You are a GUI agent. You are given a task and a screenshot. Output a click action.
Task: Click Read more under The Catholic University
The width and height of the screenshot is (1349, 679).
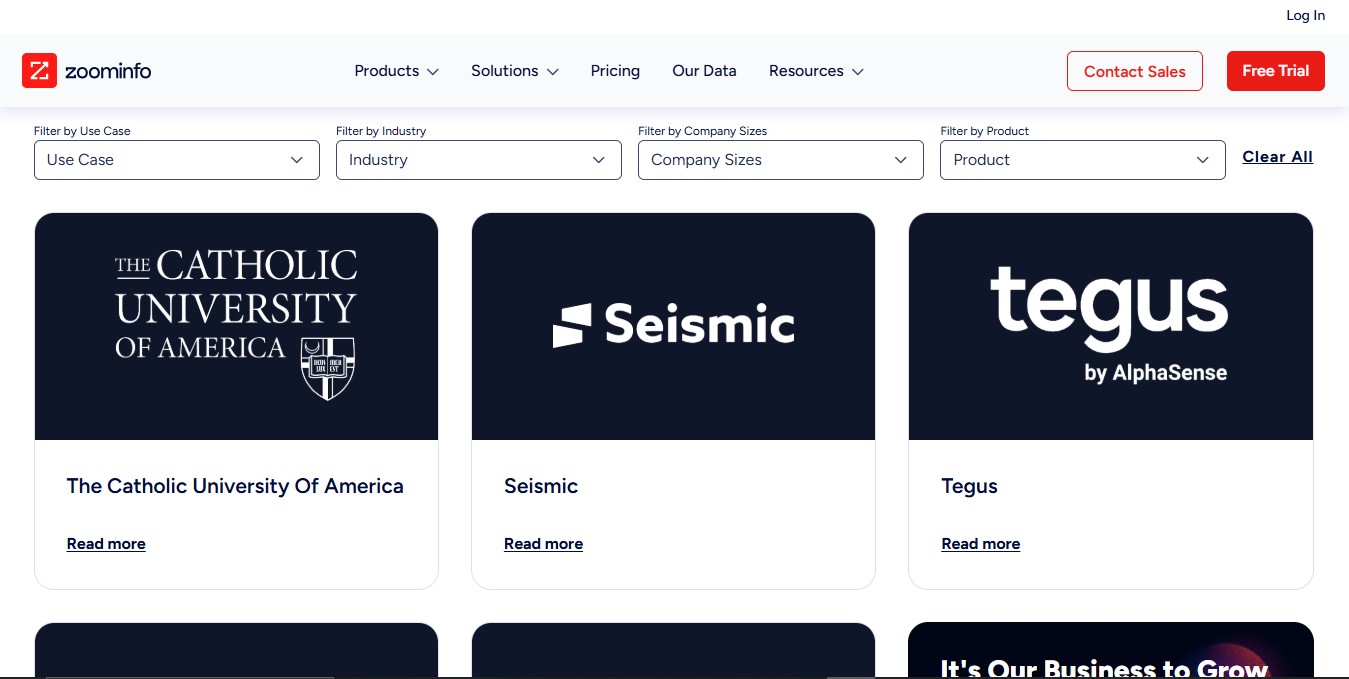point(106,544)
